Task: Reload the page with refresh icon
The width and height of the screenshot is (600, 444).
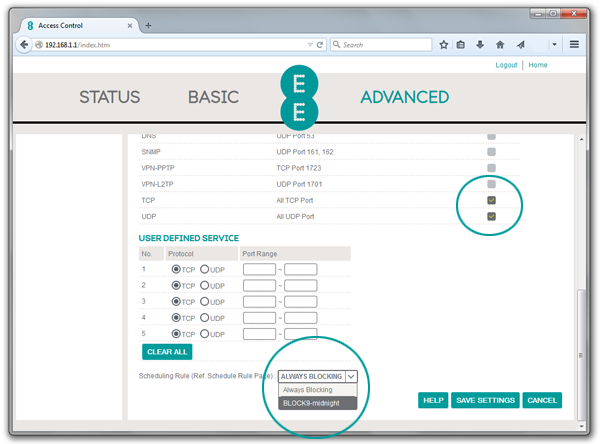Action: click(x=320, y=45)
